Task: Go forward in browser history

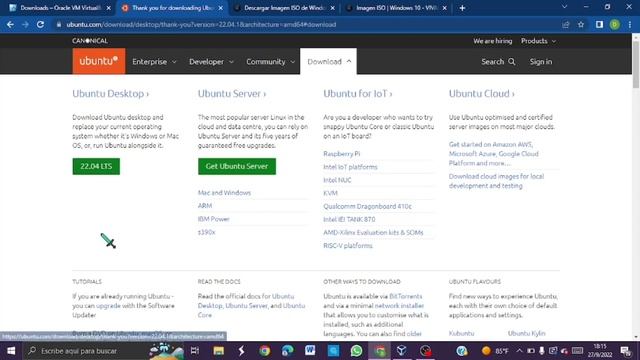Action: (25, 24)
